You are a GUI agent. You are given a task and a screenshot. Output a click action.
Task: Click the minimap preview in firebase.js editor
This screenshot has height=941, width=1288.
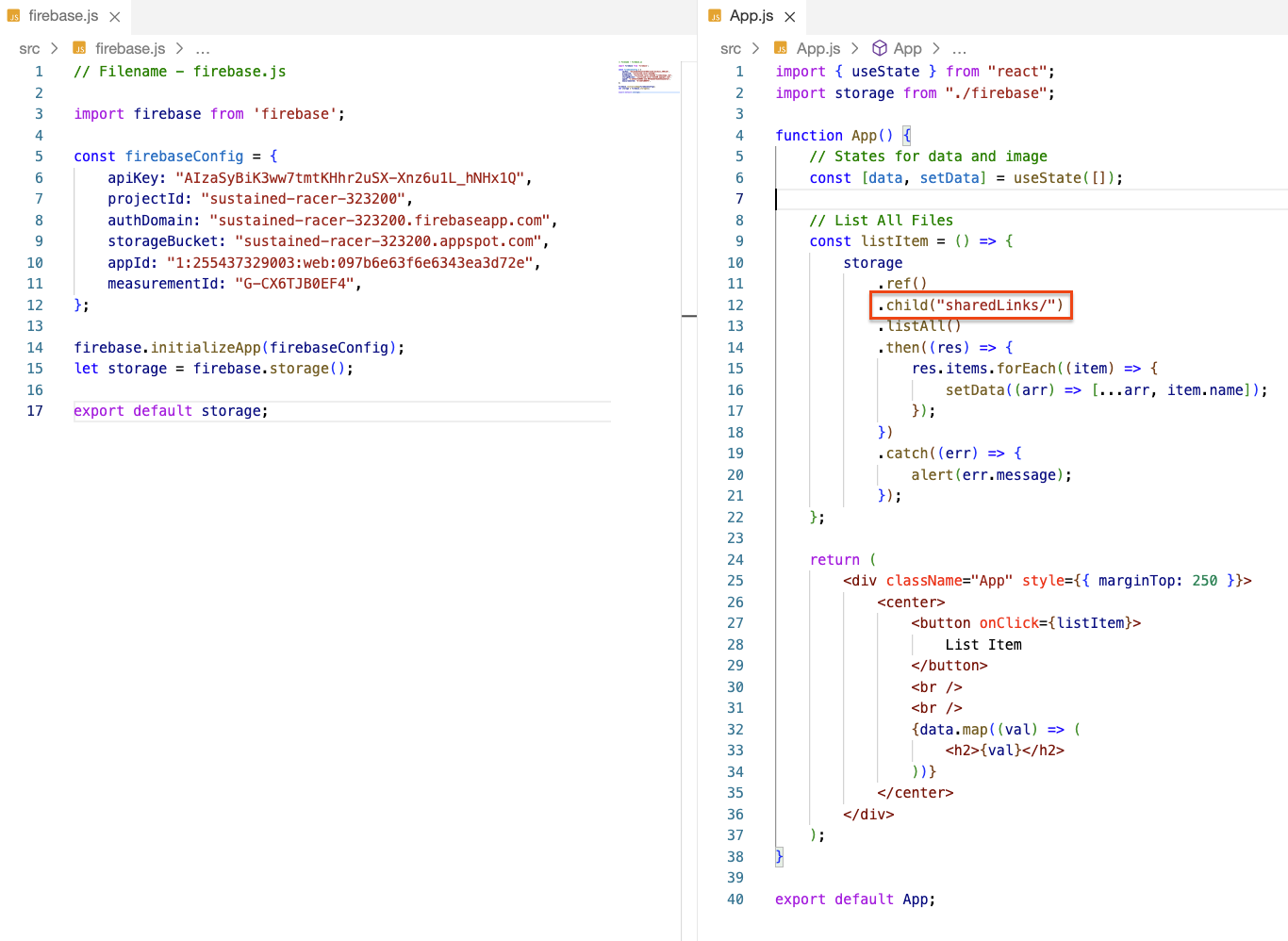click(647, 78)
